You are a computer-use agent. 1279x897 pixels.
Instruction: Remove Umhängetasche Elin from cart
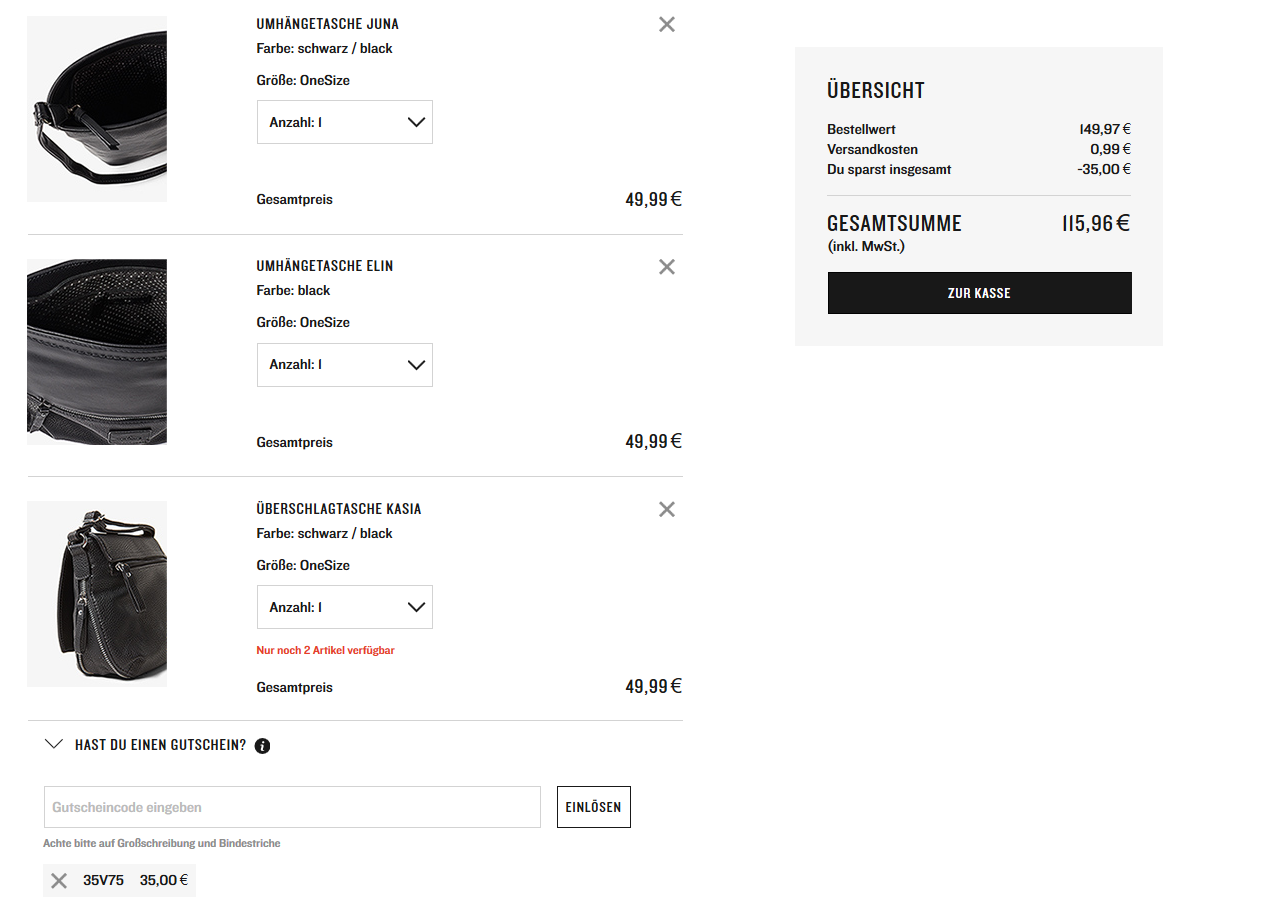click(x=667, y=267)
